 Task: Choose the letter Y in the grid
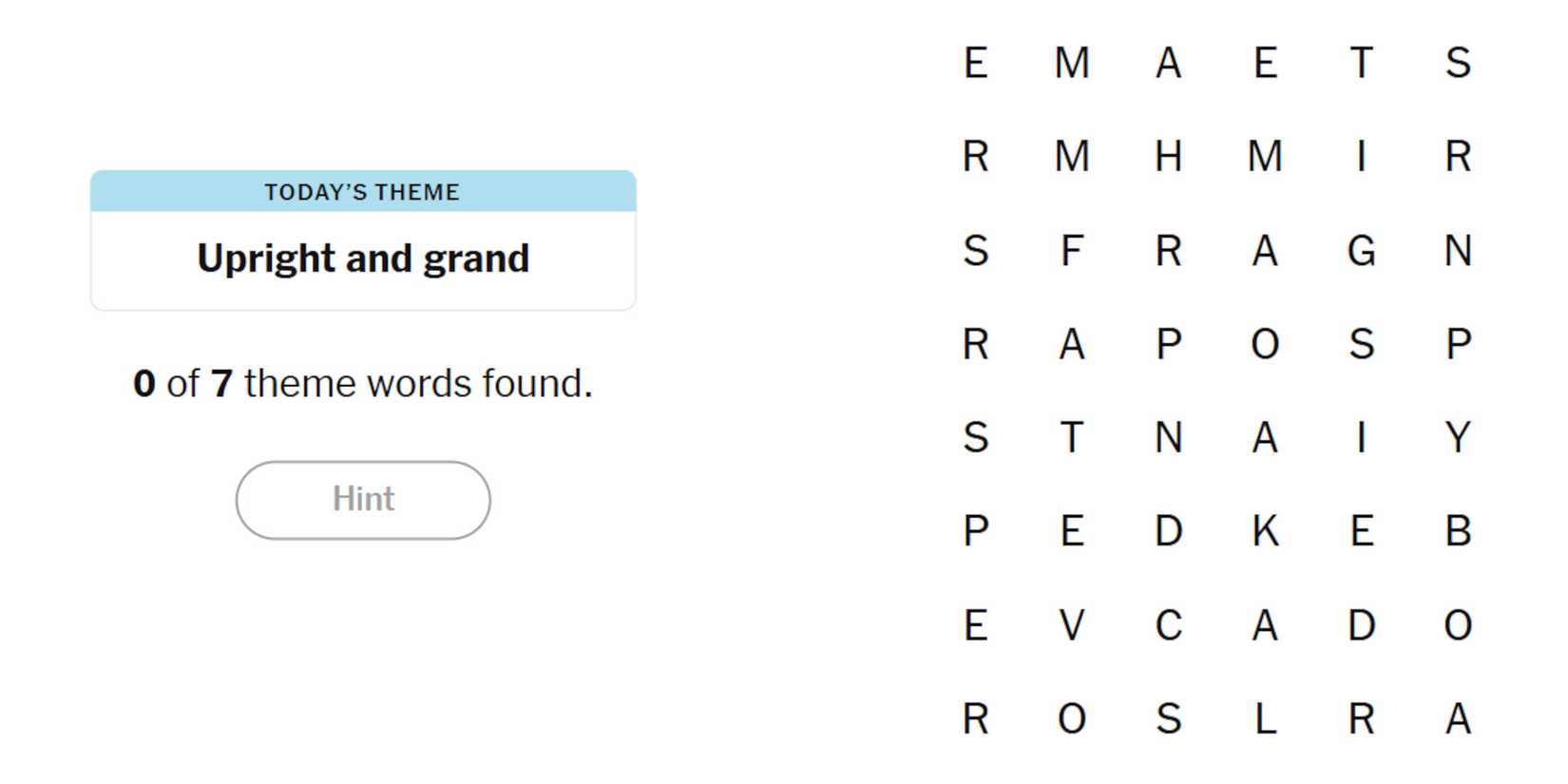(1458, 438)
